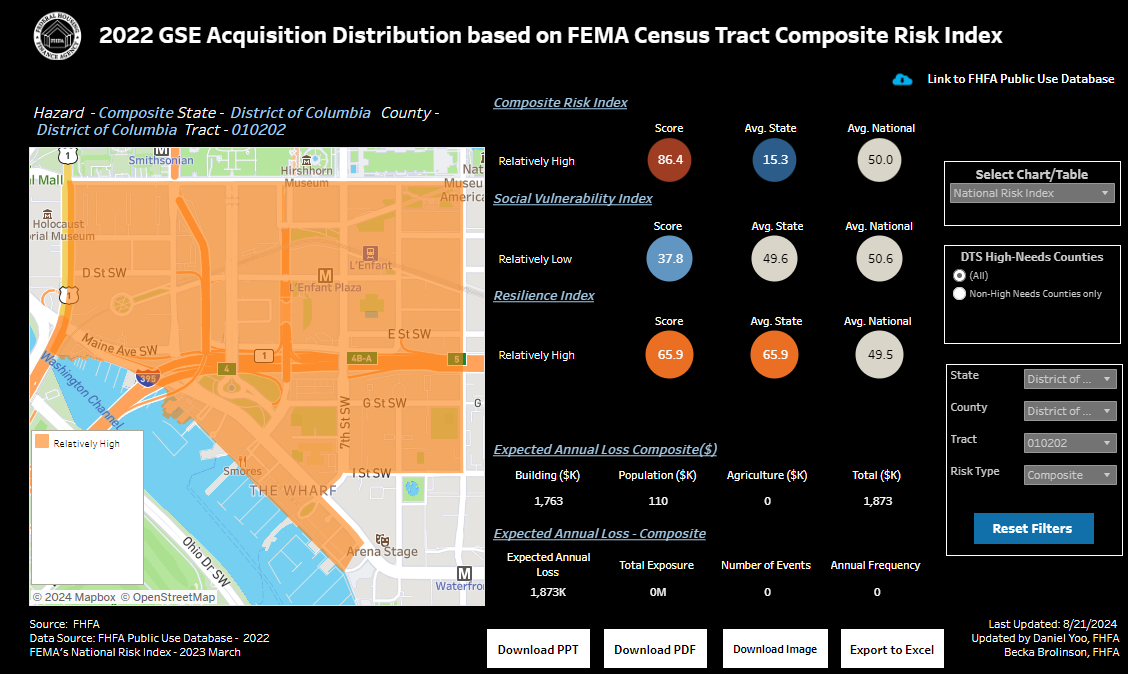
Task: Click the OpenStreetMap attribution text
Action: (x=168, y=597)
